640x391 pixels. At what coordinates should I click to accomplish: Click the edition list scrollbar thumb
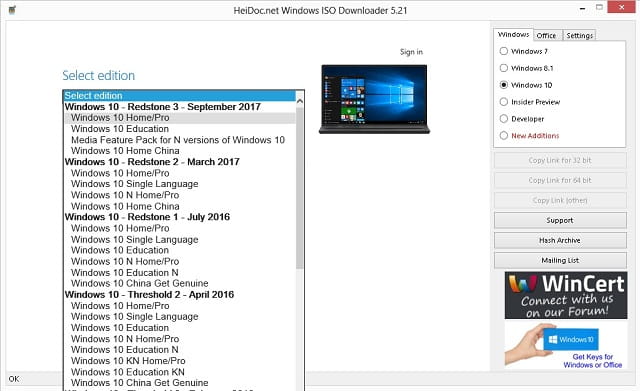coord(300,188)
